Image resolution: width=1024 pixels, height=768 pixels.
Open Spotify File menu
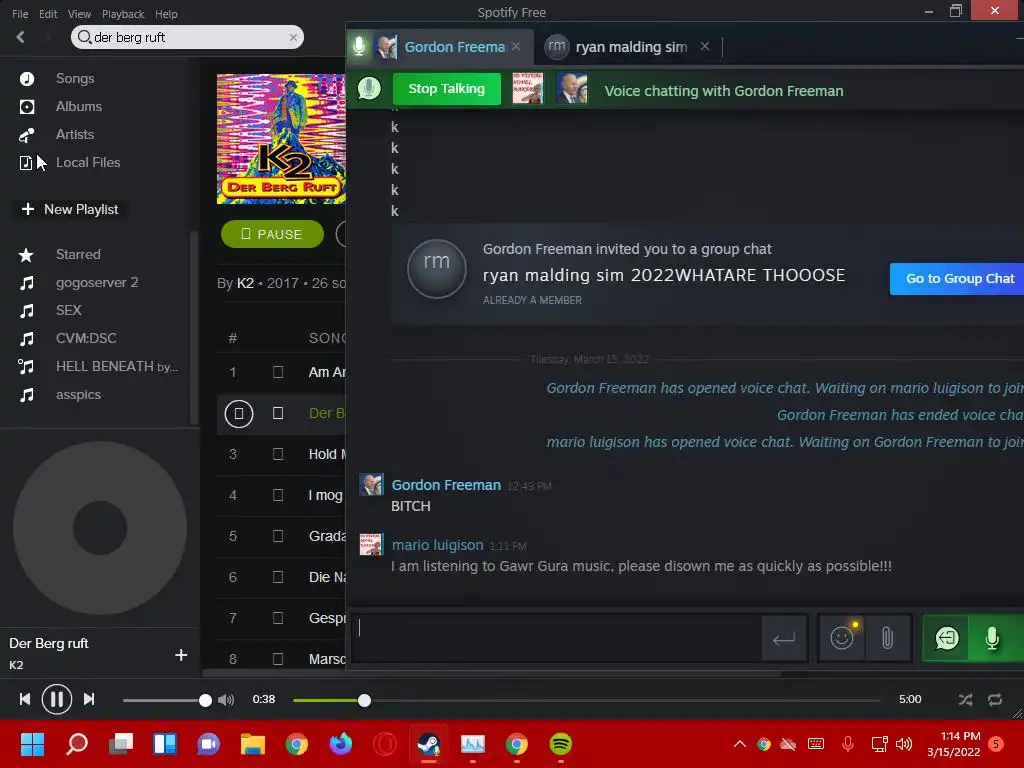pos(20,14)
